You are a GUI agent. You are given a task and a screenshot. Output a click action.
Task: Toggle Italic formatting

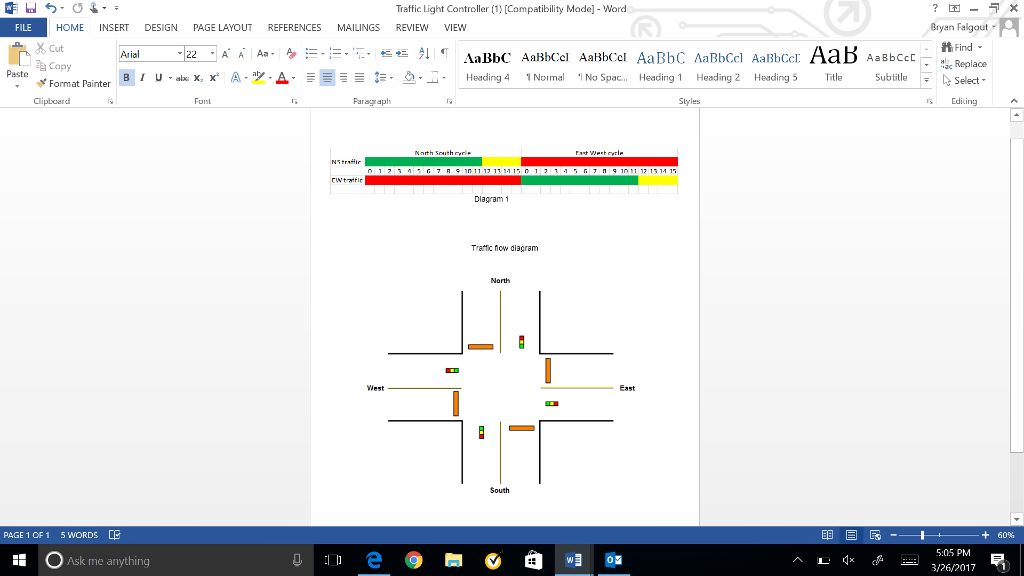(x=142, y=78)
